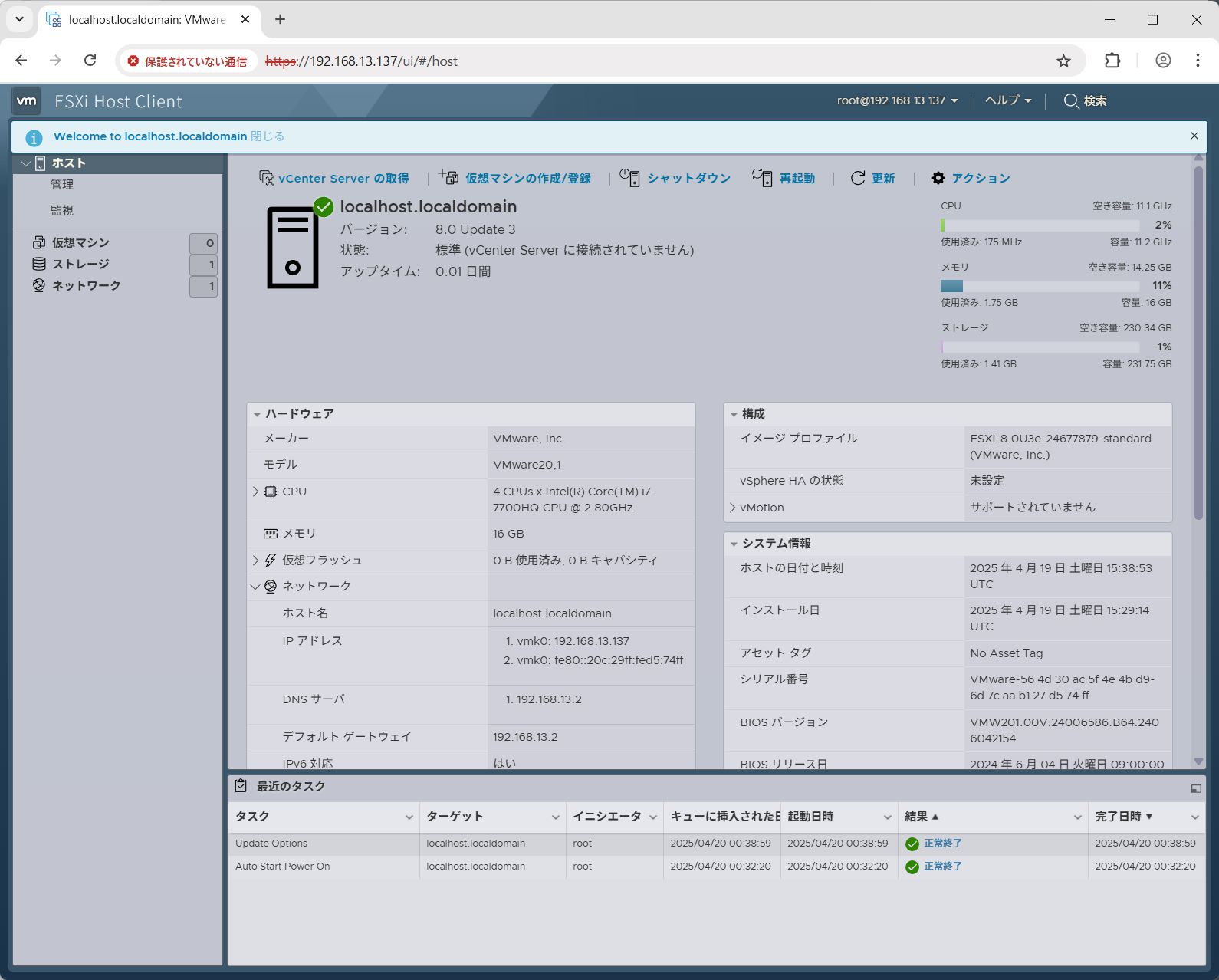Click 正常終了 for Auto Start Power On

pyautogui.click(x=942, y=867)
